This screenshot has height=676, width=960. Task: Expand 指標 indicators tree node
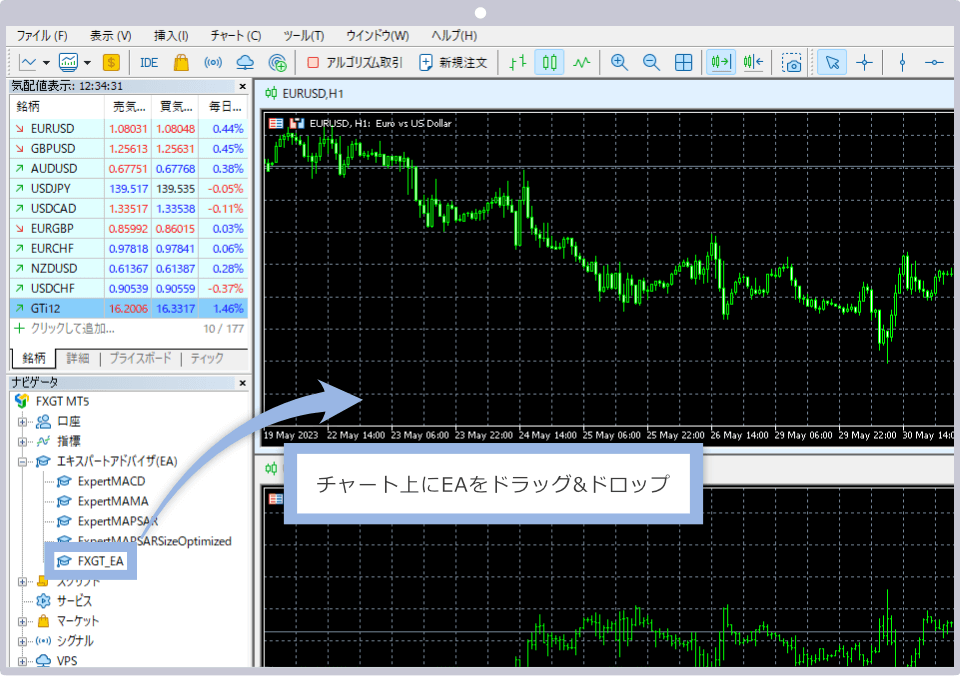click(x=23, y=441)
